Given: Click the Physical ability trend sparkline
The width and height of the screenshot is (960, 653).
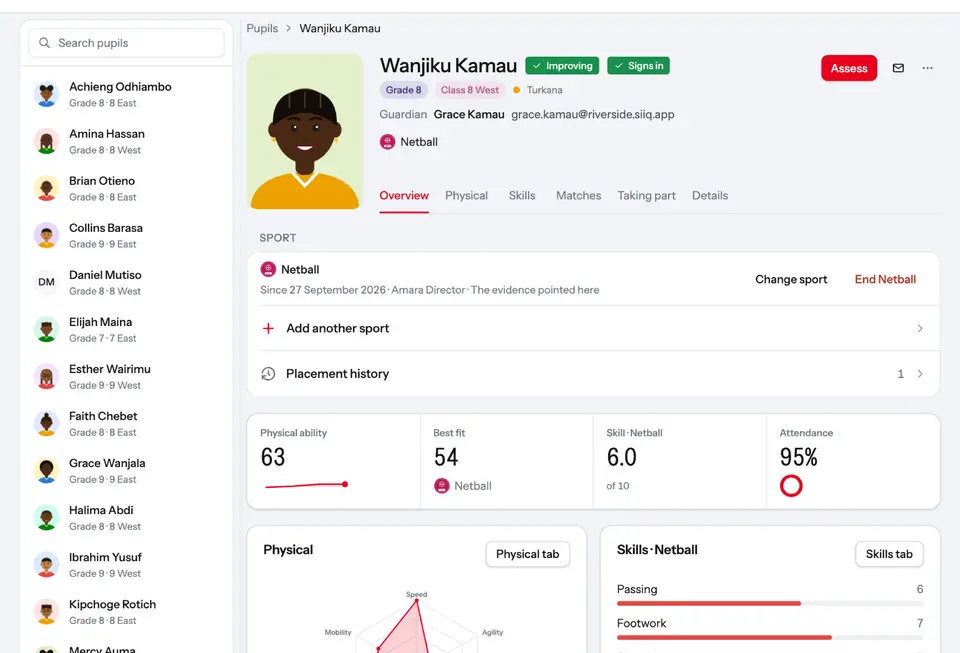Looking at the screenshot, I should point(307,485).
